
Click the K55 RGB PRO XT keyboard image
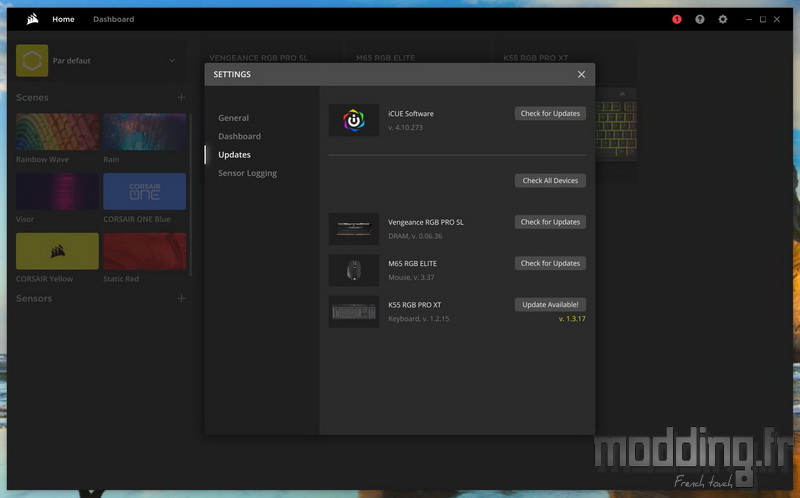click(x=354, y=311)
